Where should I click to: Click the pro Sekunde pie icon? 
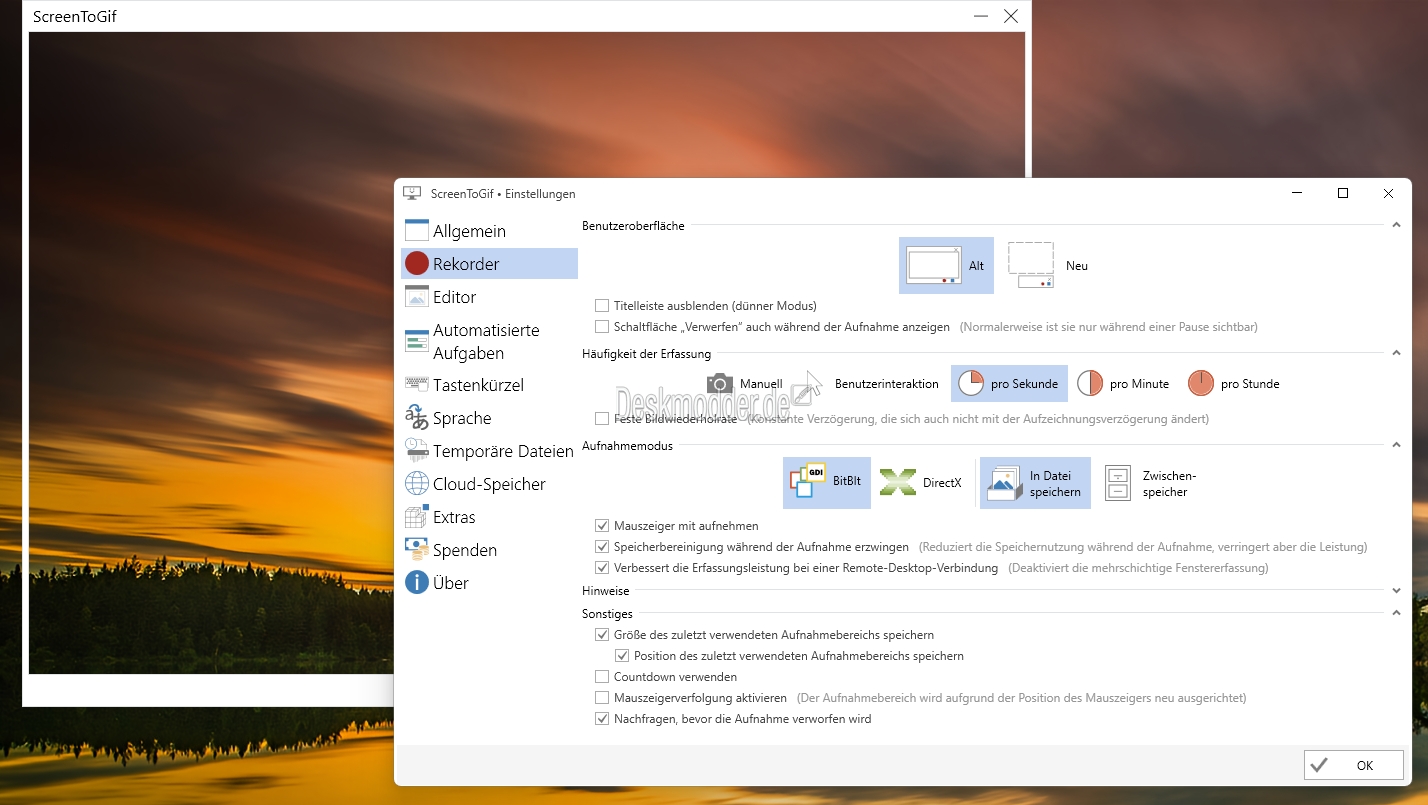click(971, 384)
